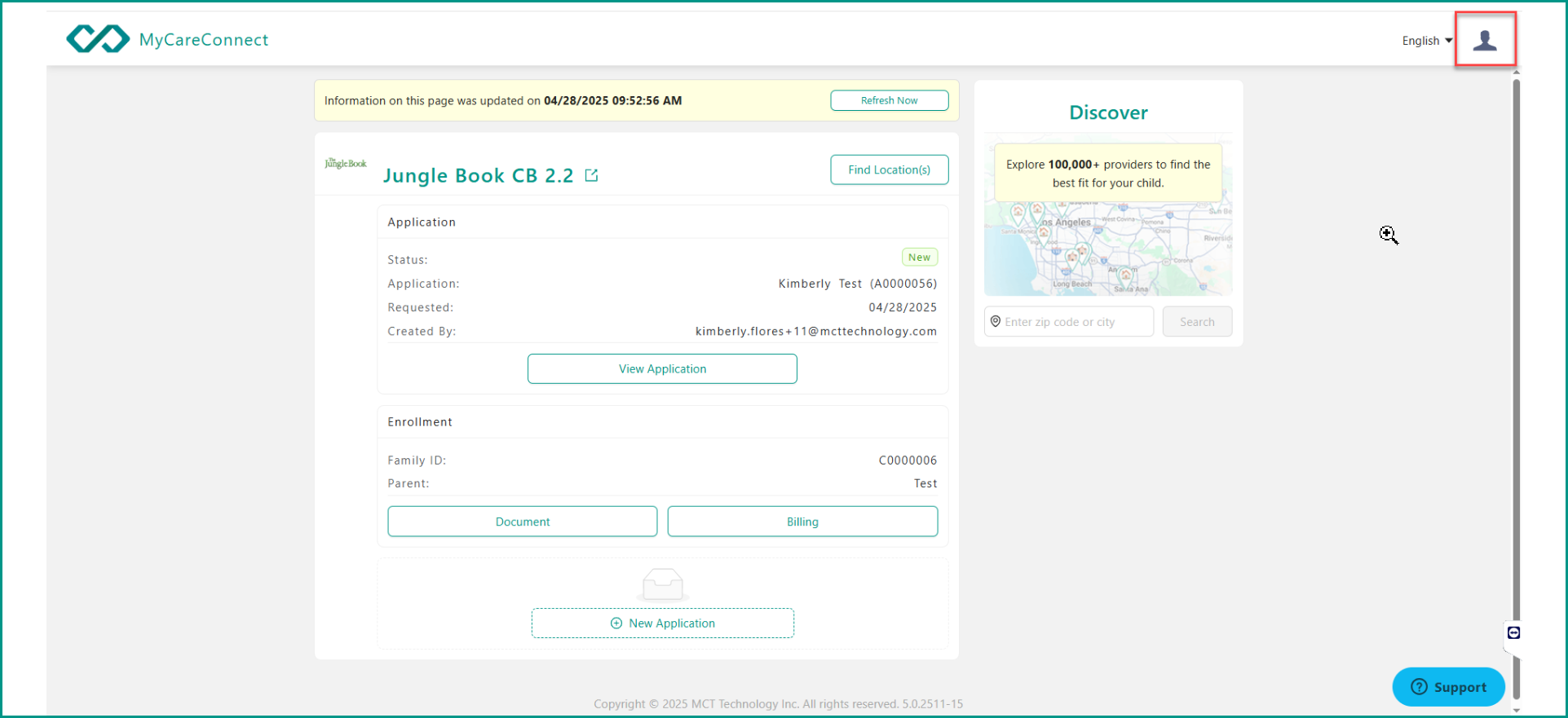The image size is (1568, 718).
Task: Click the zip code or city field
Action: coord(1069,322)
